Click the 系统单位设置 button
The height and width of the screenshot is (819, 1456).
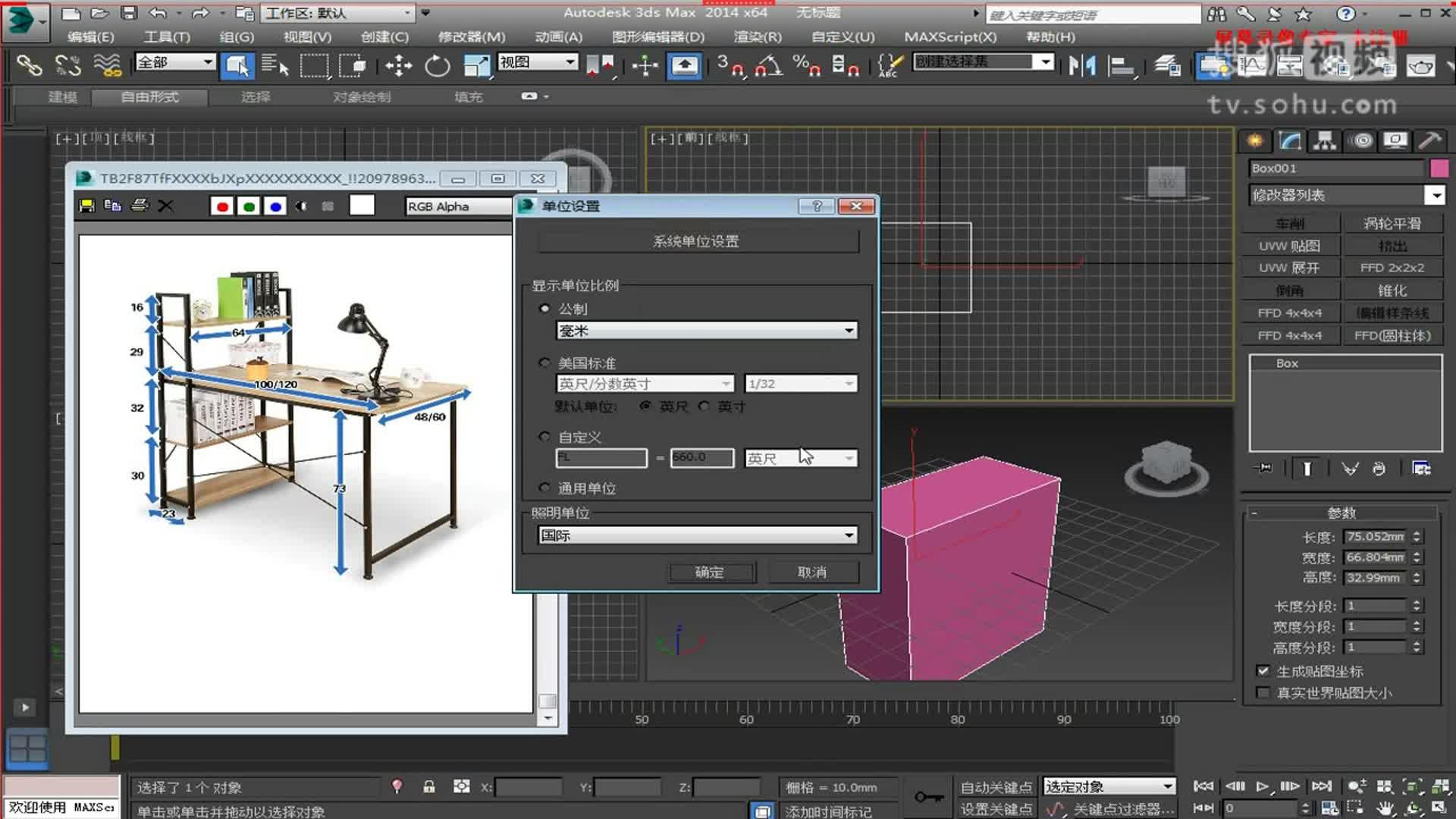tap(698, 241)
